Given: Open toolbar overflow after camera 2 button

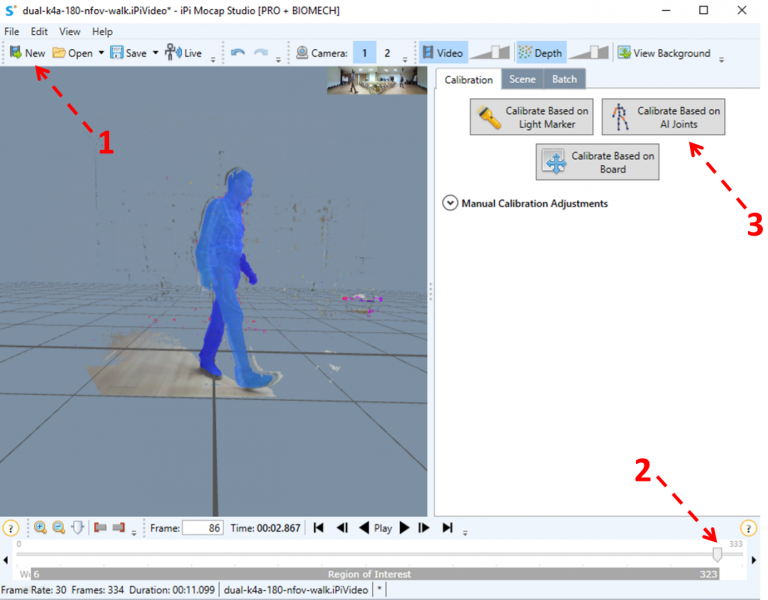Looking at the screenshot, I should point(405,59).
